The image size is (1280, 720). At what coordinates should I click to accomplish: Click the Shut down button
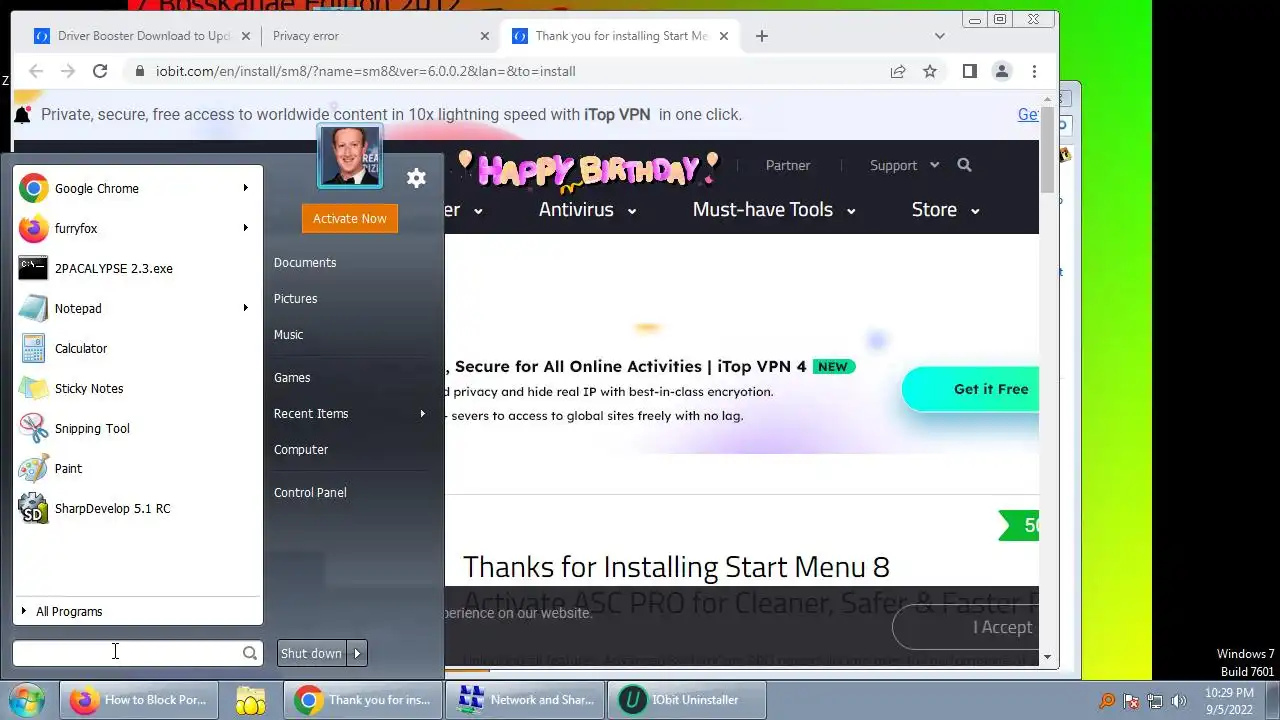[x=312, y=653]
